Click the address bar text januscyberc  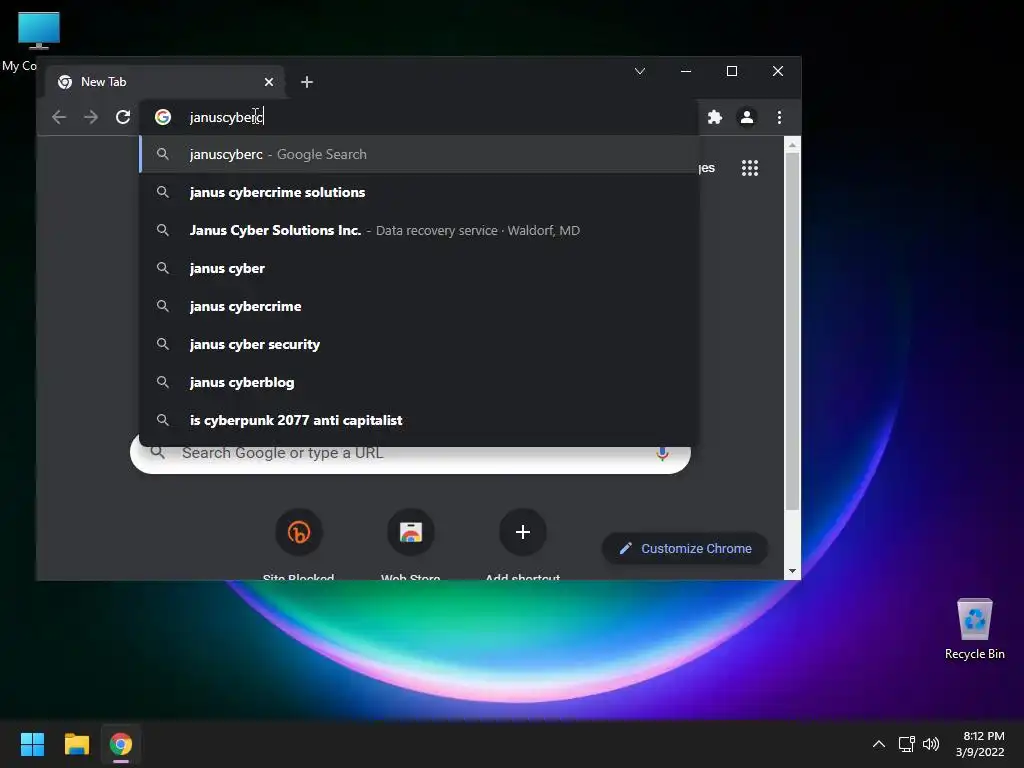pyautogui.click(x=226, y=118)
